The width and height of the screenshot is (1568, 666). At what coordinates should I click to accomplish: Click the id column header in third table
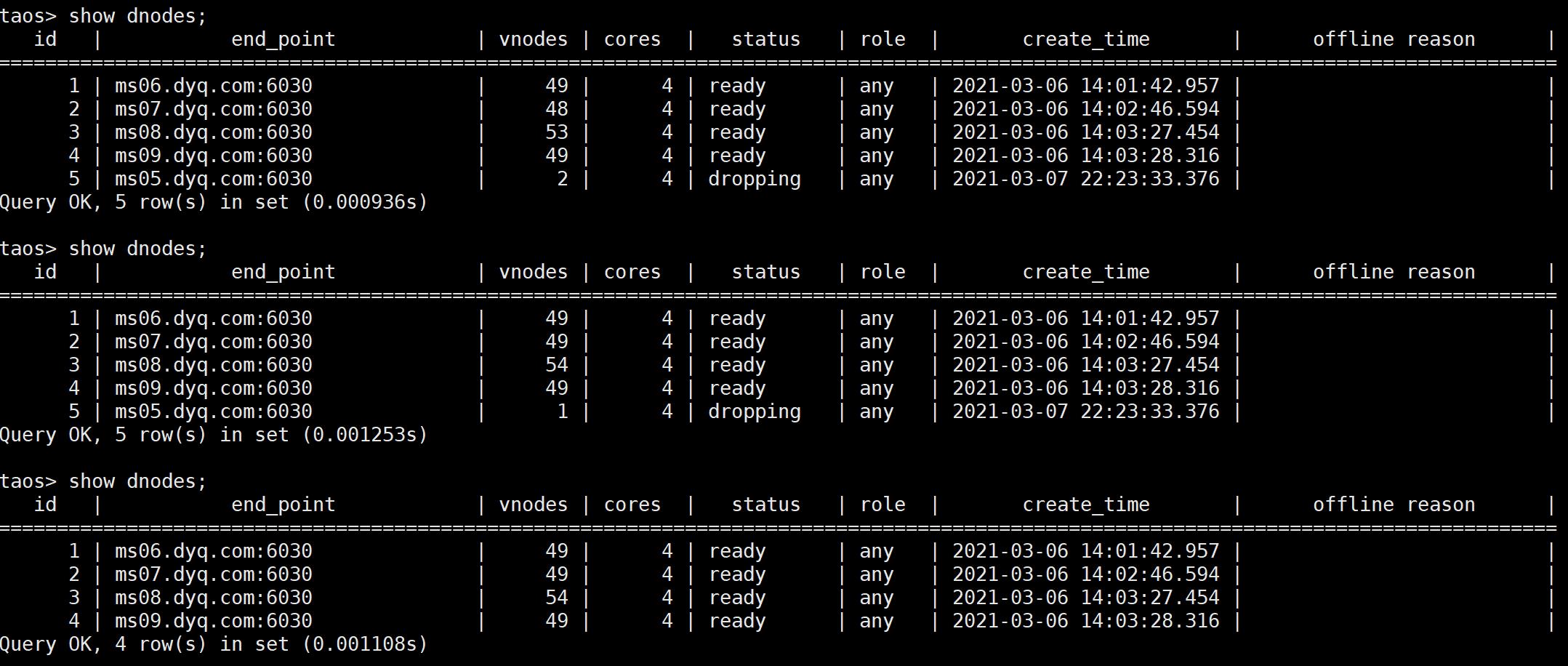click(45, 504)
